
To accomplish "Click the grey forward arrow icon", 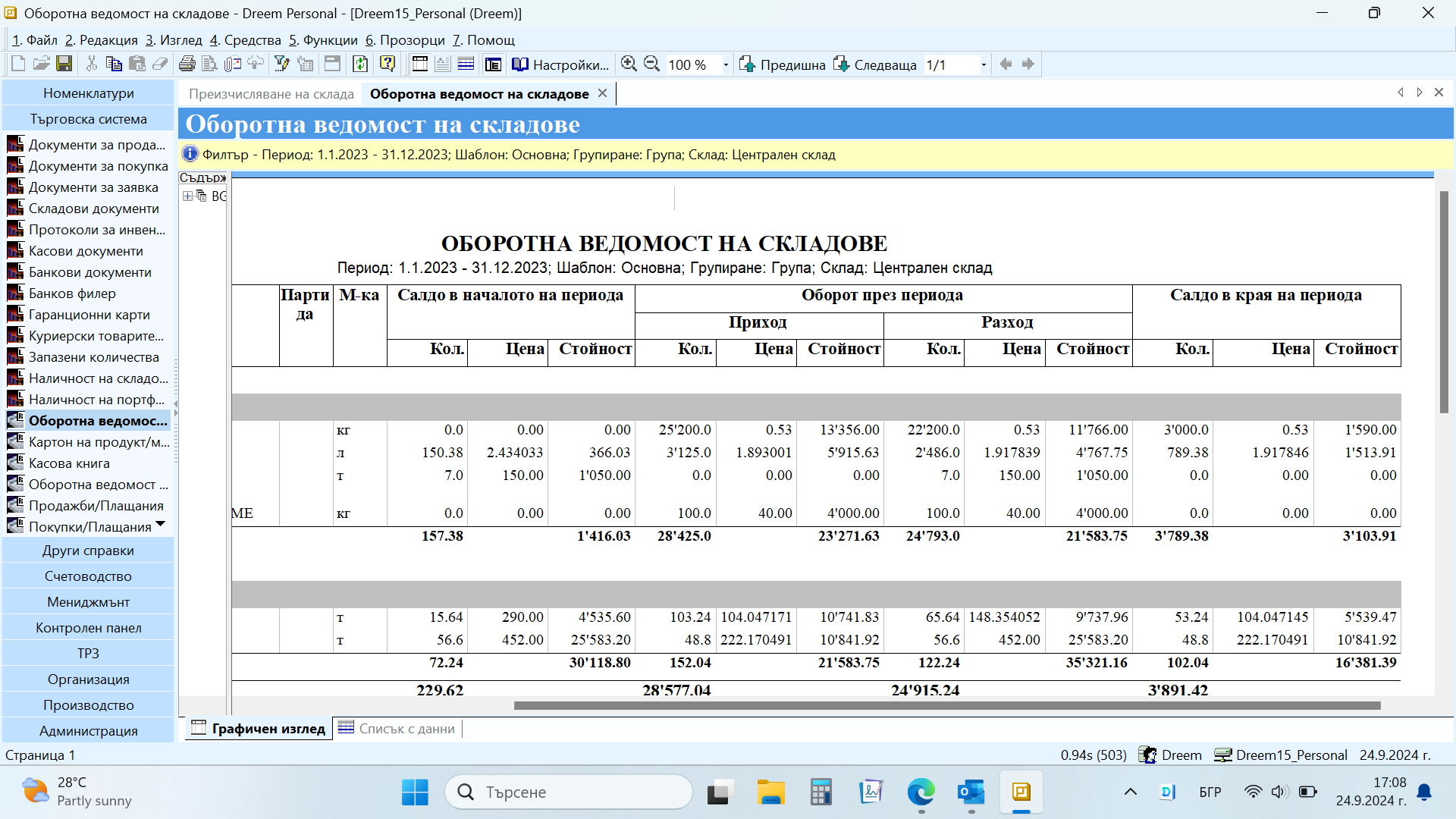I will click(x=1028, y=64).
